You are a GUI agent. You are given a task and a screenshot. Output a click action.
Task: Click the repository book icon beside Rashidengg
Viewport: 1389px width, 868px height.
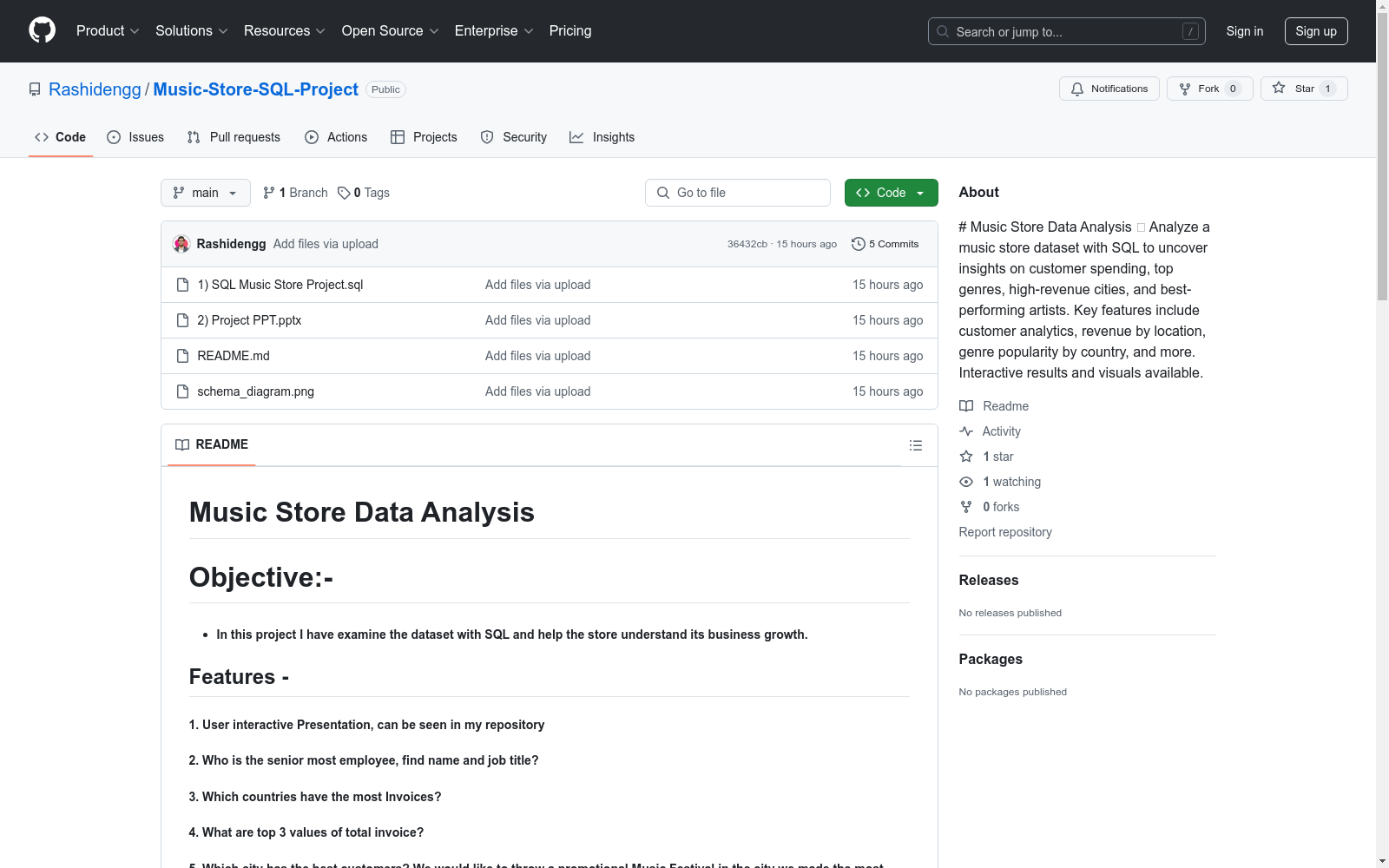pyautogui.click(x=35, y=89)
